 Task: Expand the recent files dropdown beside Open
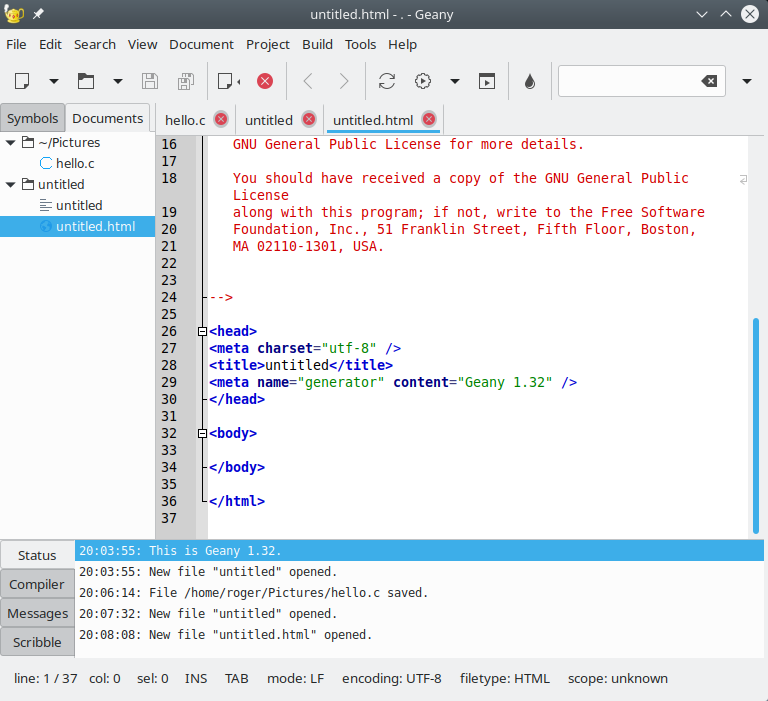click(x=118, y=81)
